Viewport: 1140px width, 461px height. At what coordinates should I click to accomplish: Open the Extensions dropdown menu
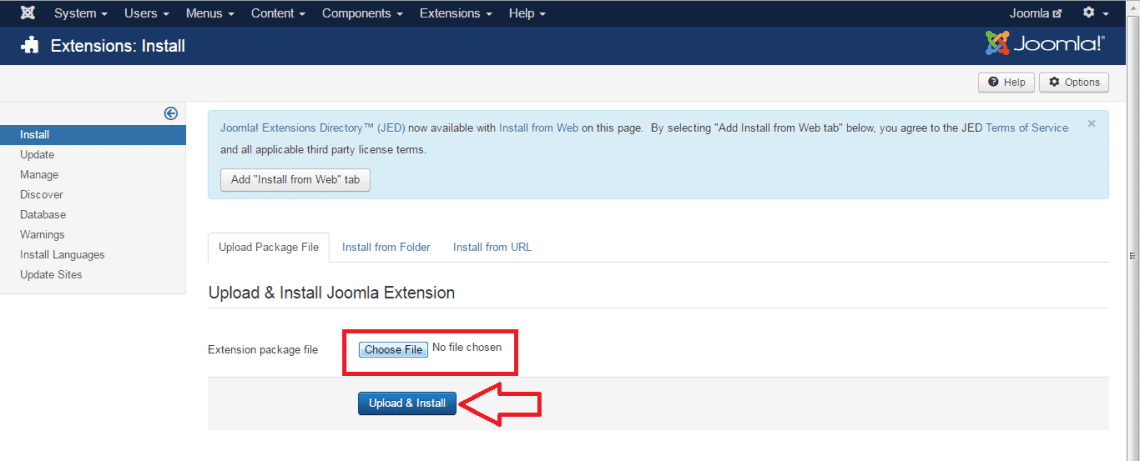tap(456, 13)
